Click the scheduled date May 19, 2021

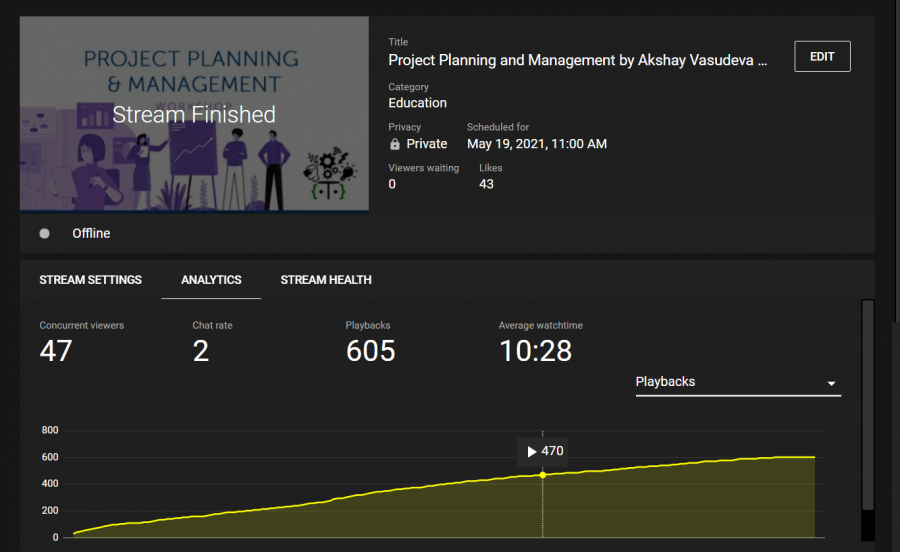[536, 144]
